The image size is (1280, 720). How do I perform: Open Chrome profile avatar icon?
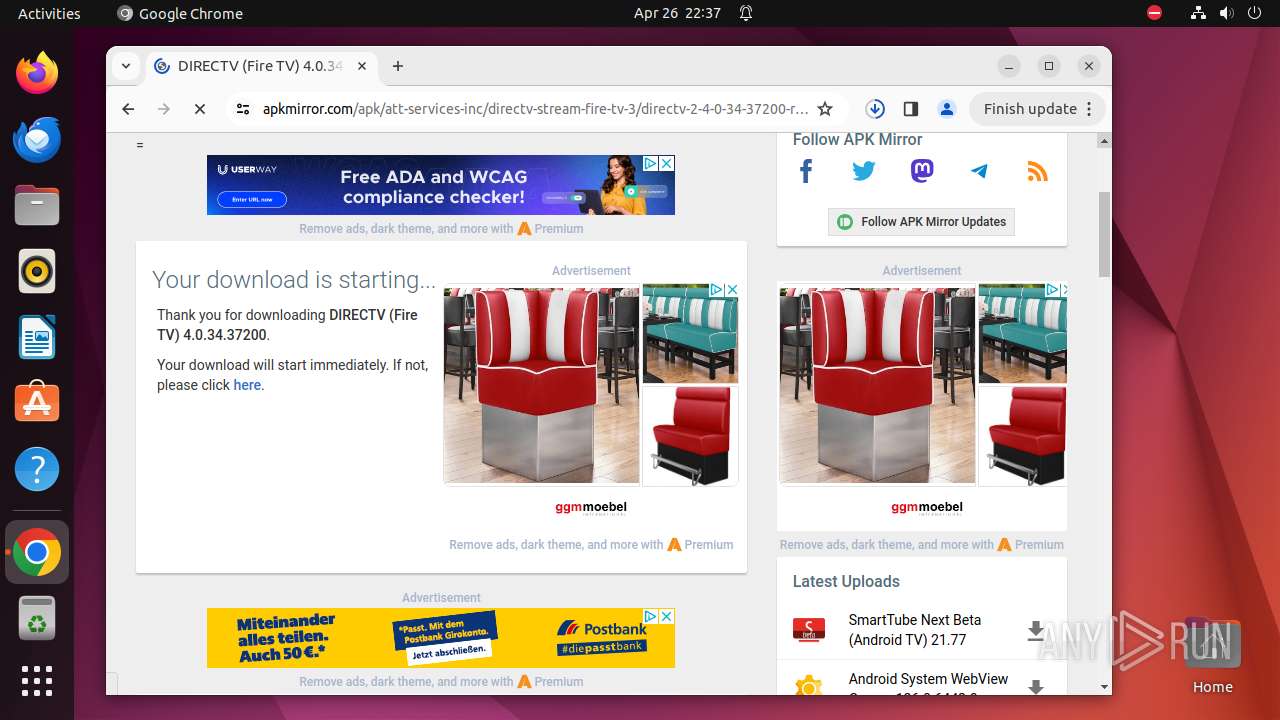click(x=947, y=109)
